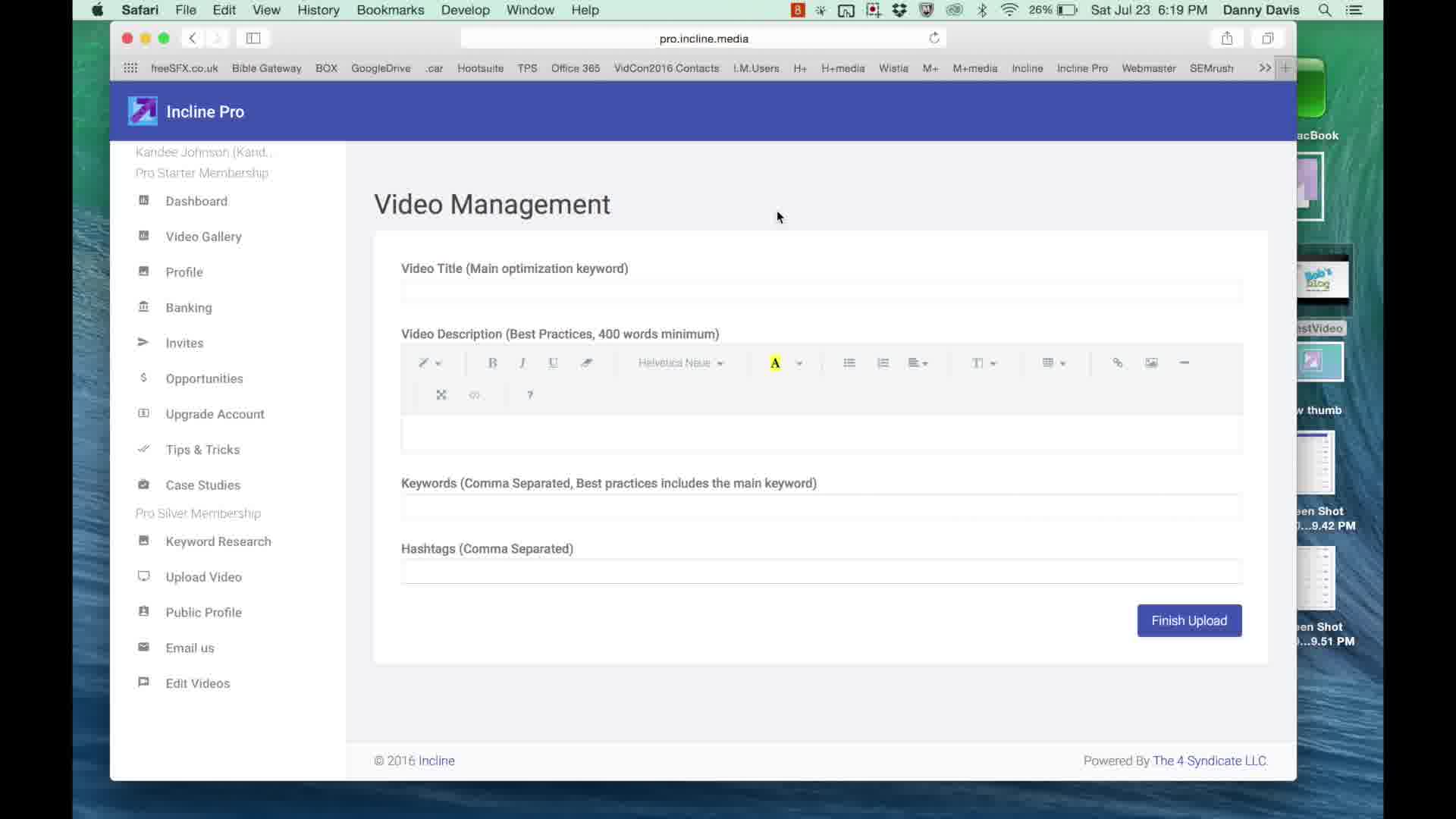The image size is (1456, 819).
Task: Open the bookmarks grid Top Sites icon
Action: click(x=130, y=68)
